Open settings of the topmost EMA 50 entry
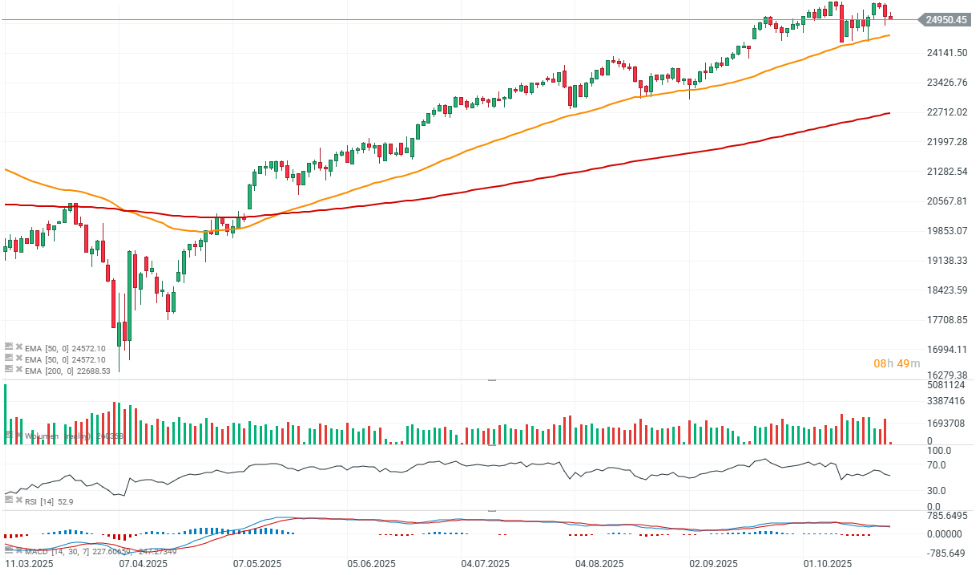977x575 pixels. [9, 346]
